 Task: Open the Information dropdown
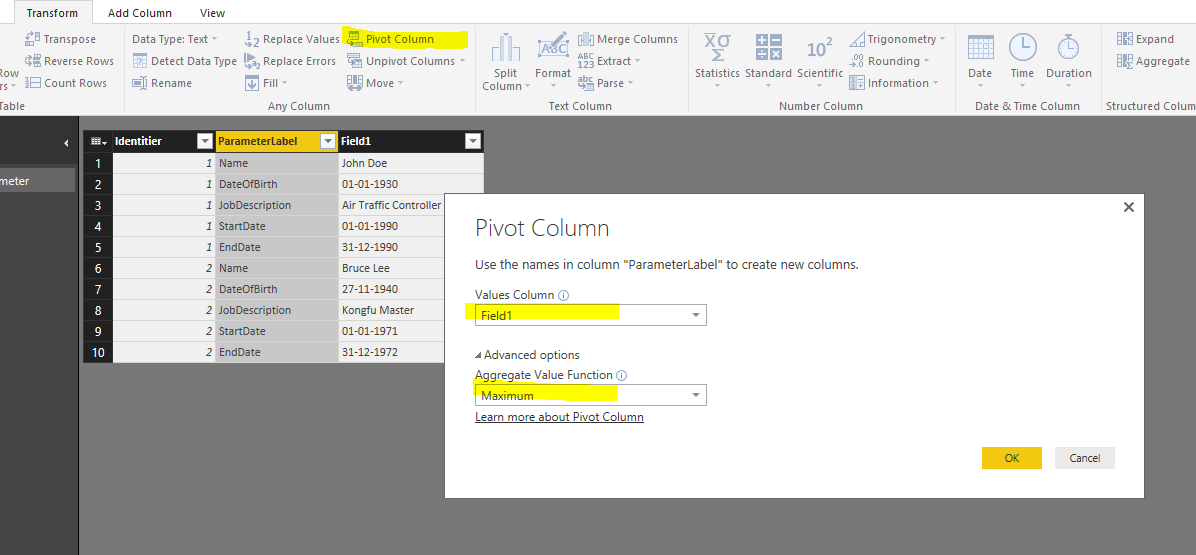[x=894, y=83]
